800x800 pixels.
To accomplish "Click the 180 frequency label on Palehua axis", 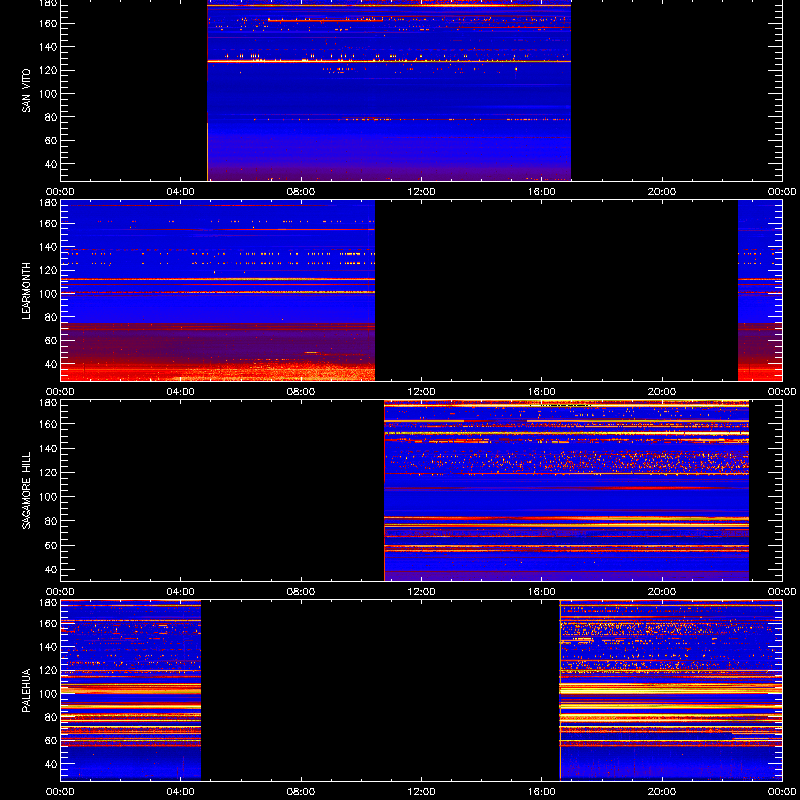I will 49,603.
